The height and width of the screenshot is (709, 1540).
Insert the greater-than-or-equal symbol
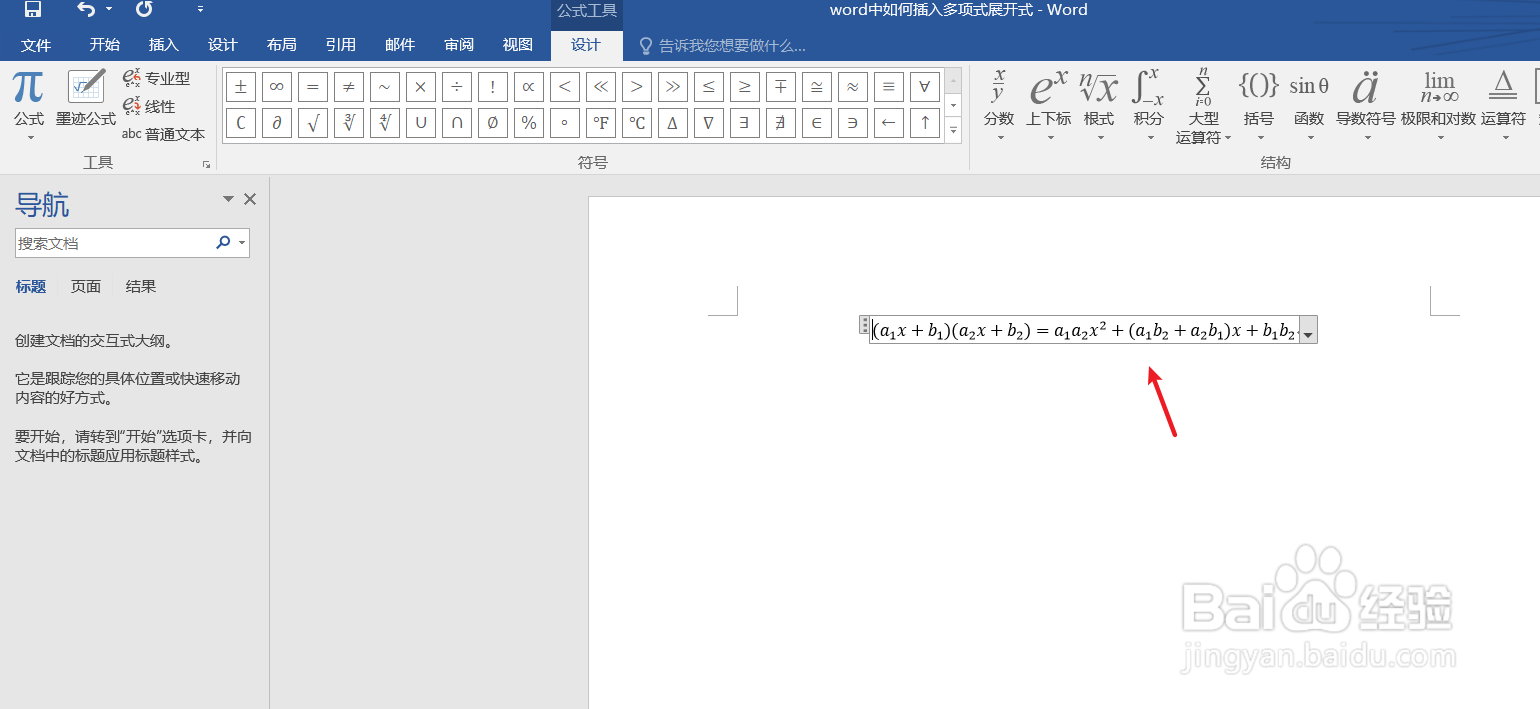[745, 87]
